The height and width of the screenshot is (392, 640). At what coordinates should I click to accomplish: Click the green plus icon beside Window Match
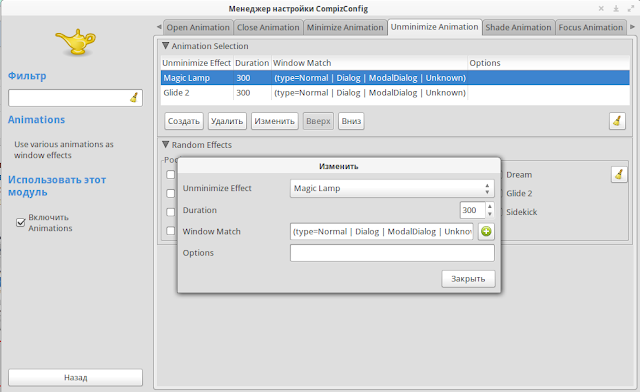pyautogui.click(x=486, y=232)
